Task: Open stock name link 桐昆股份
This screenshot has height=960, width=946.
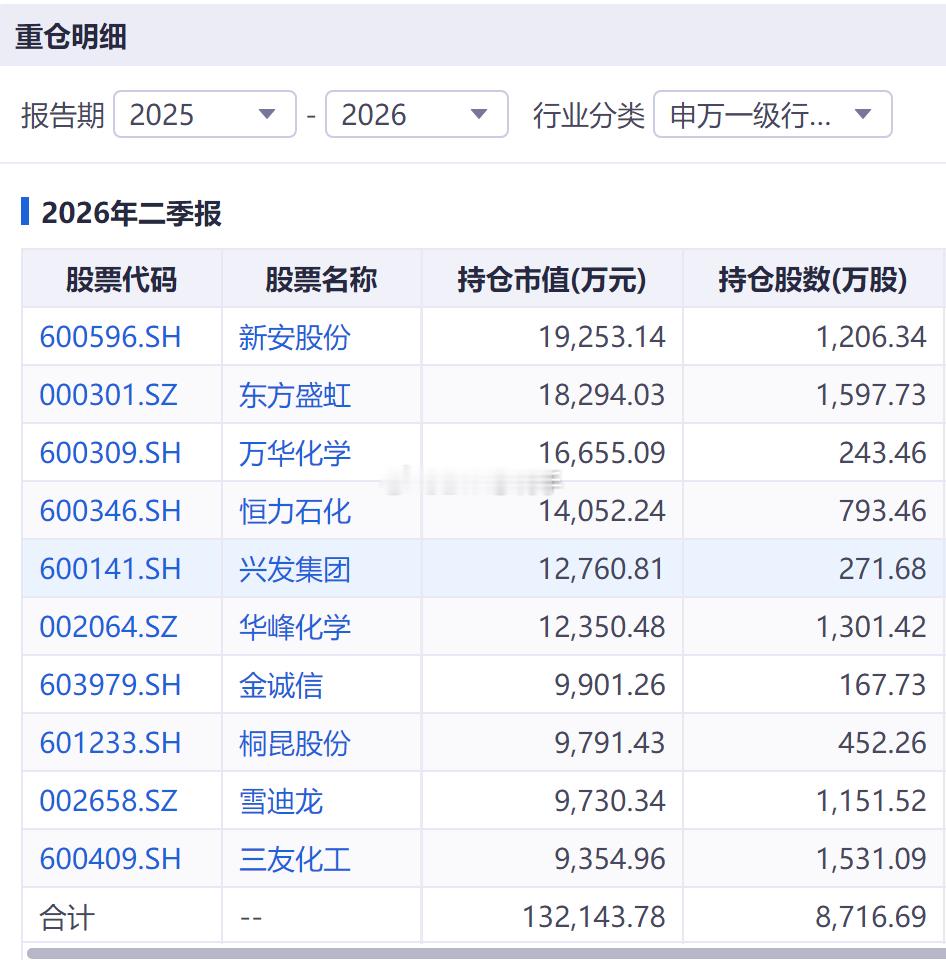Action: [x=295, y=743]
